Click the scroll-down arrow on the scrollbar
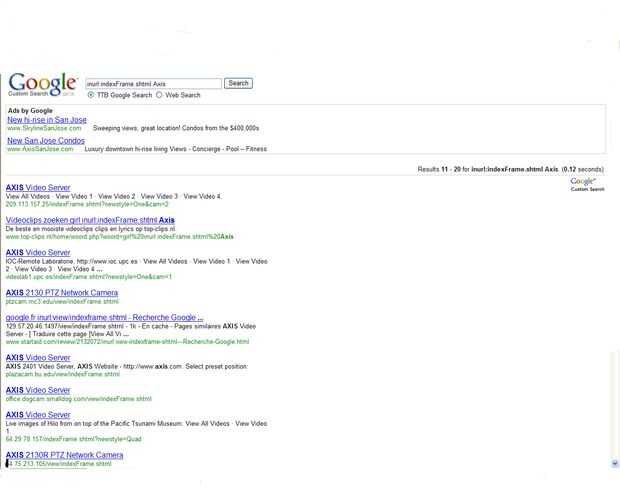The height and width of the screenshot is (496, 620). pyautogui.click(x=615, y=463)
